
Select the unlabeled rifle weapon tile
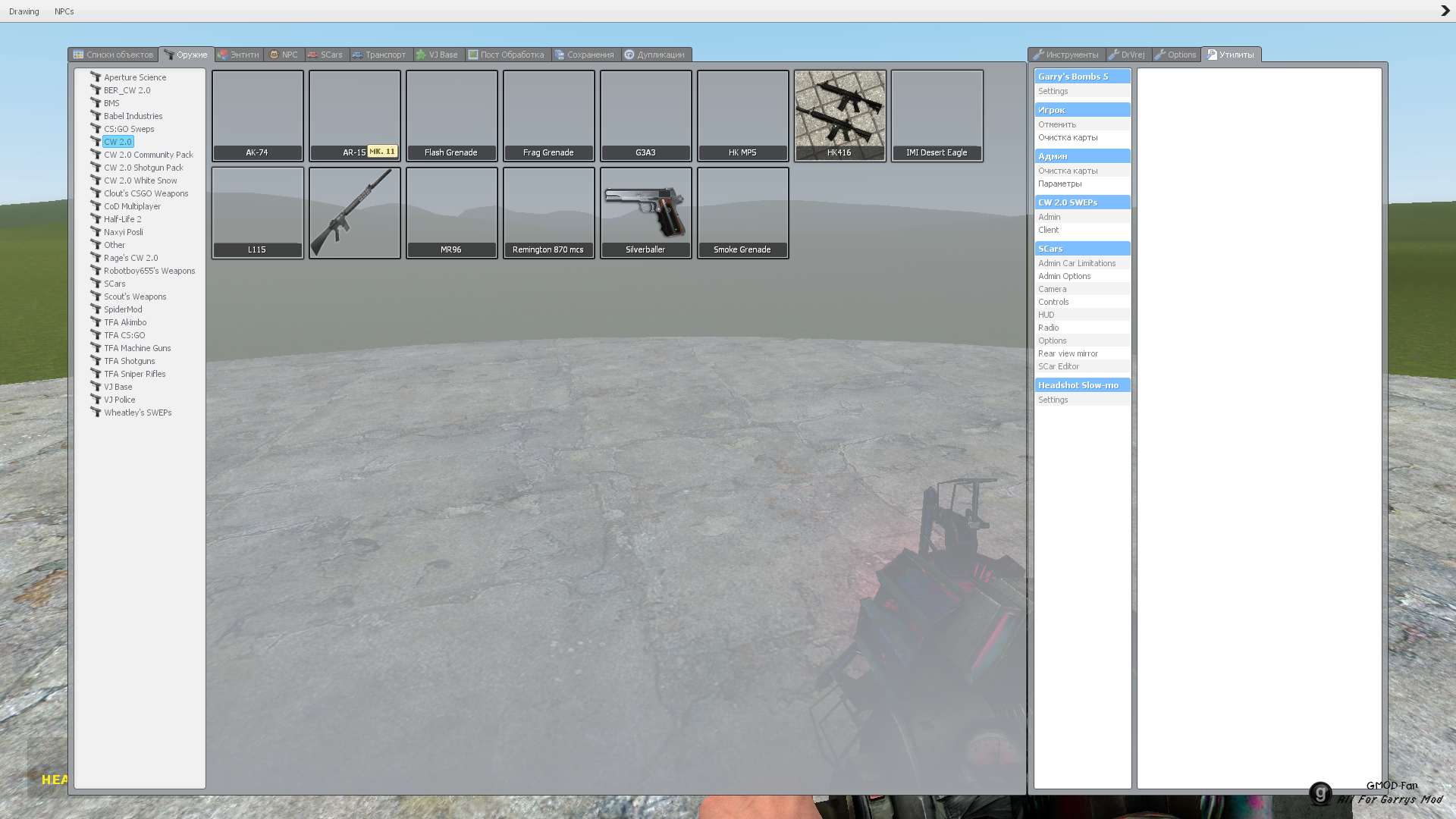[x=354, y=212]
